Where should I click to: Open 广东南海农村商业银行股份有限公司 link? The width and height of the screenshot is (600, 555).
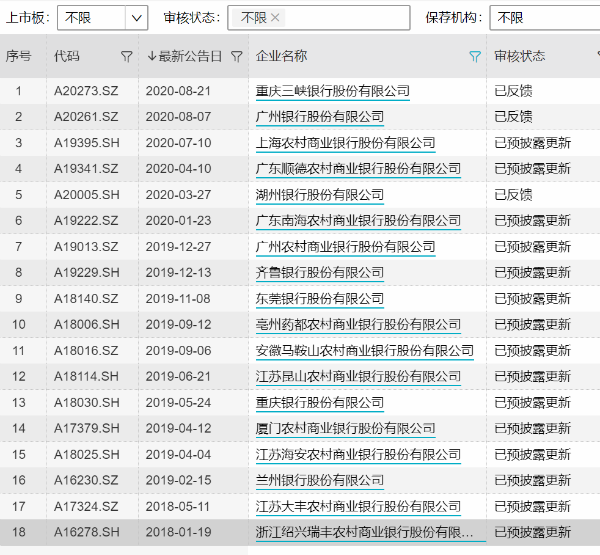tap(358, 221)
